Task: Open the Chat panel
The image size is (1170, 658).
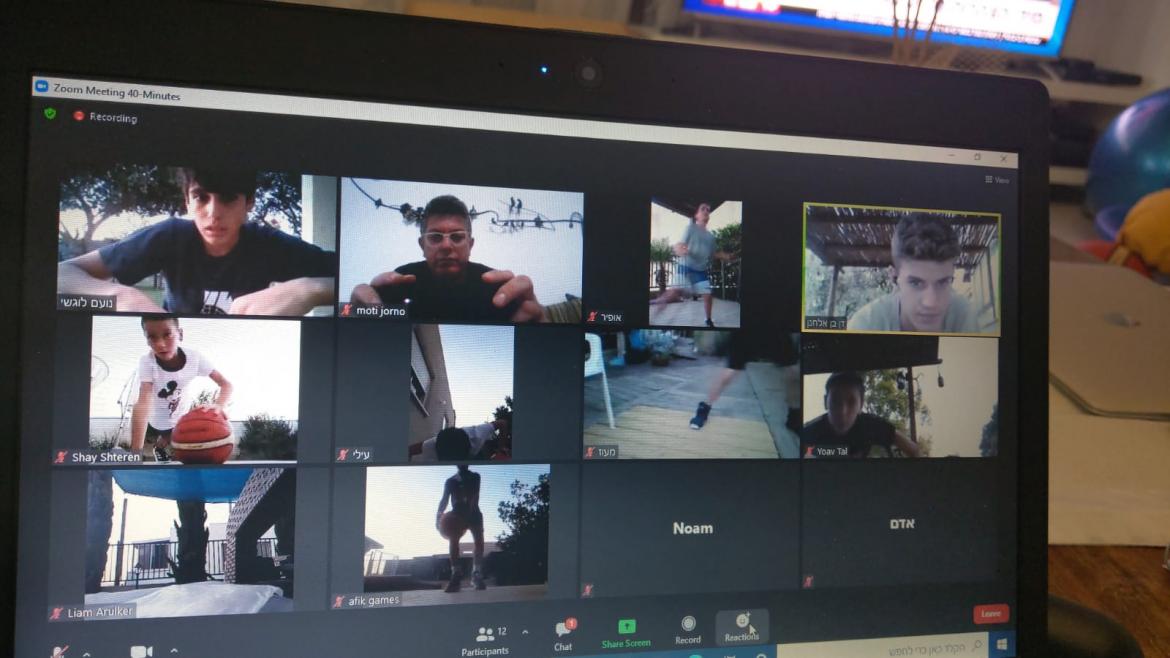Action: 564,632
